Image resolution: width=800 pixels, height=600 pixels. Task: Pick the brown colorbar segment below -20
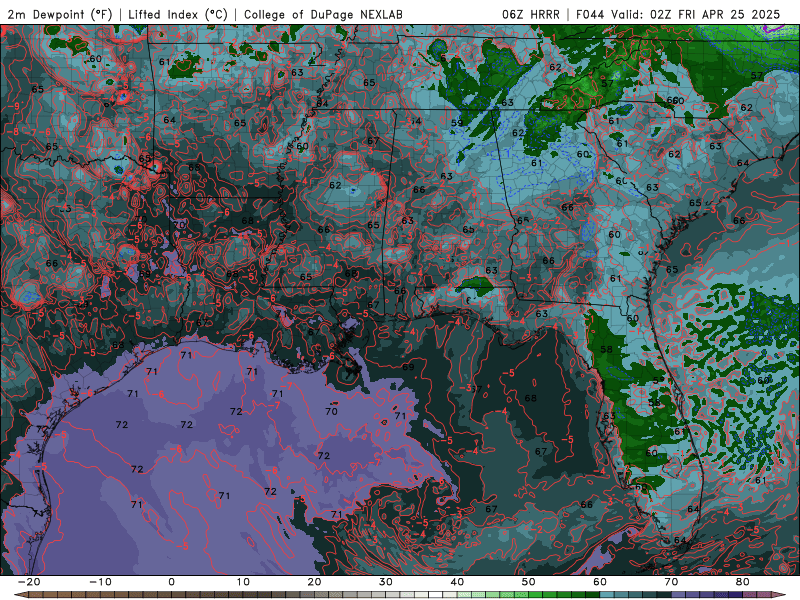click(x=36, y=594)
